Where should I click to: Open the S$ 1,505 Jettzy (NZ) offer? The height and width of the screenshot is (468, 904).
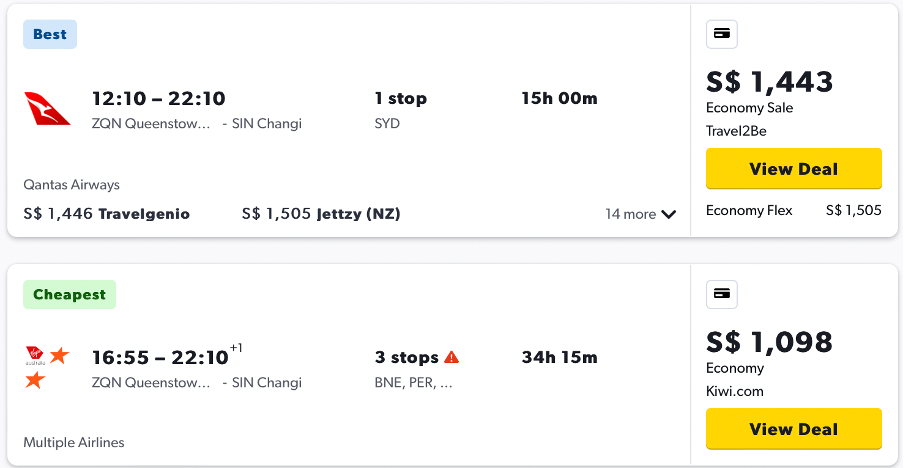coord(321,214)
